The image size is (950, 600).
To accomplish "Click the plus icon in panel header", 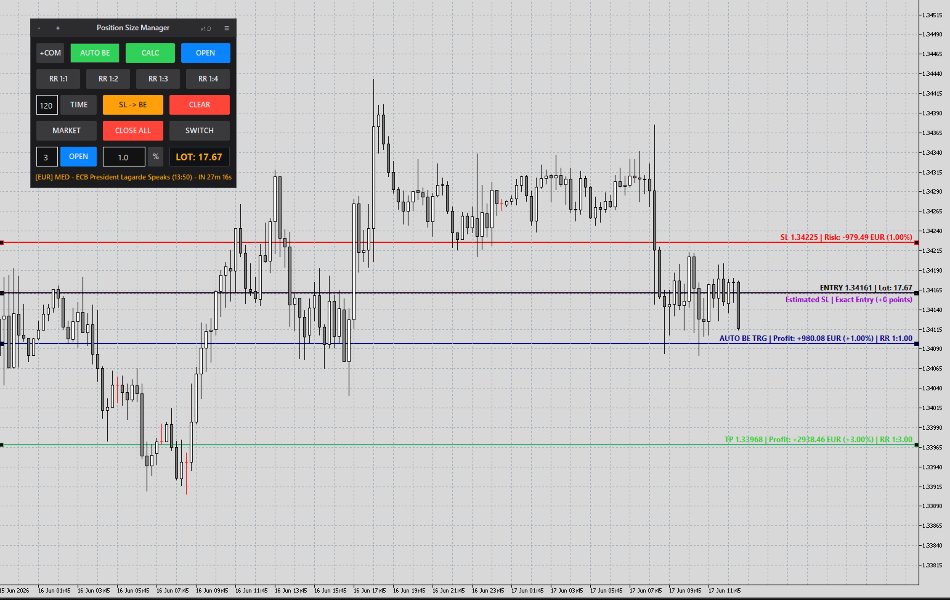I will [58, 28].
